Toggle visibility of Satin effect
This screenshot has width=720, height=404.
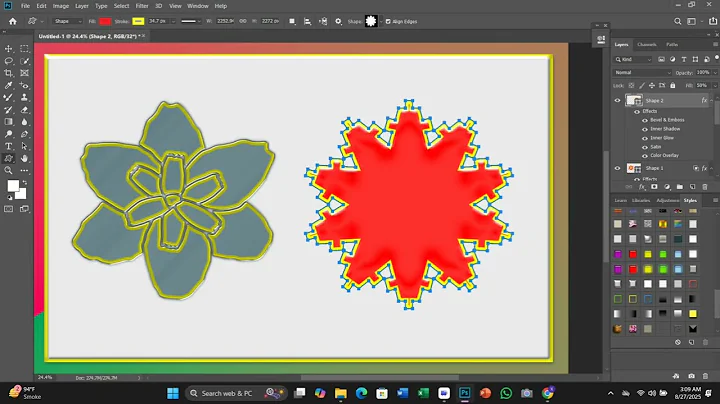(x=645, y=147)
